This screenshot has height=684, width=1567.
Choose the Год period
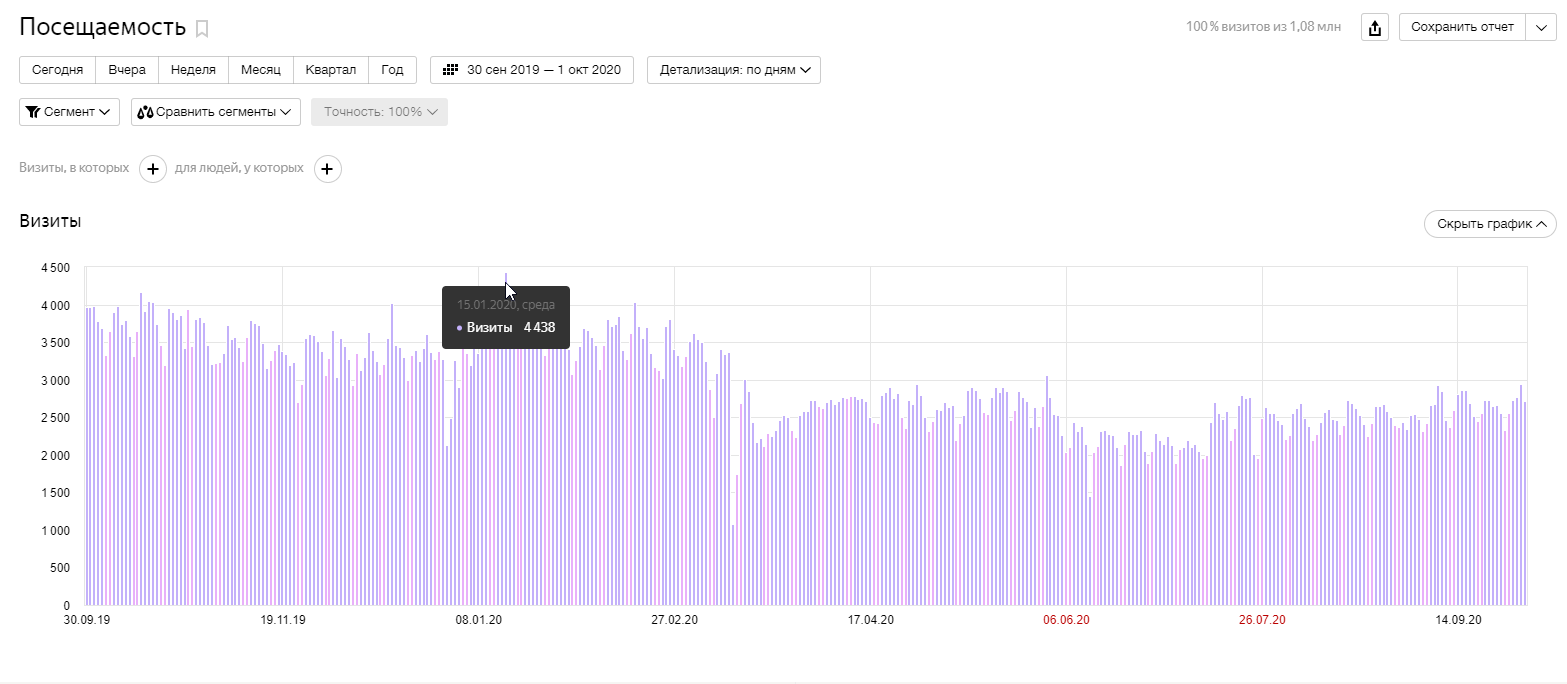coord(392,70)
